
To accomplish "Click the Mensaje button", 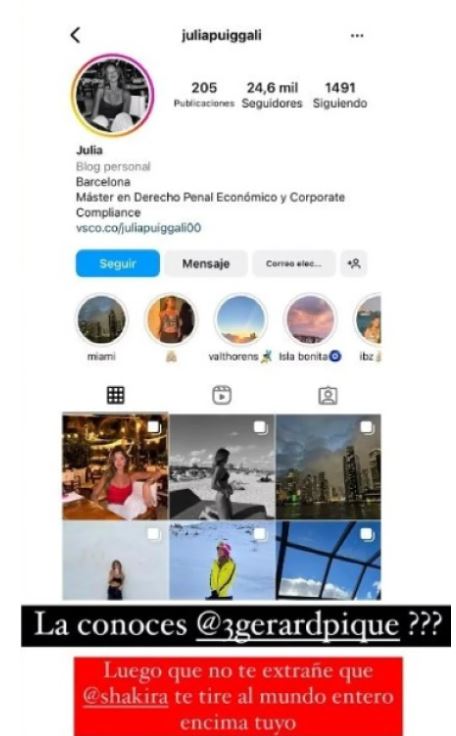I will coord(206,263).
